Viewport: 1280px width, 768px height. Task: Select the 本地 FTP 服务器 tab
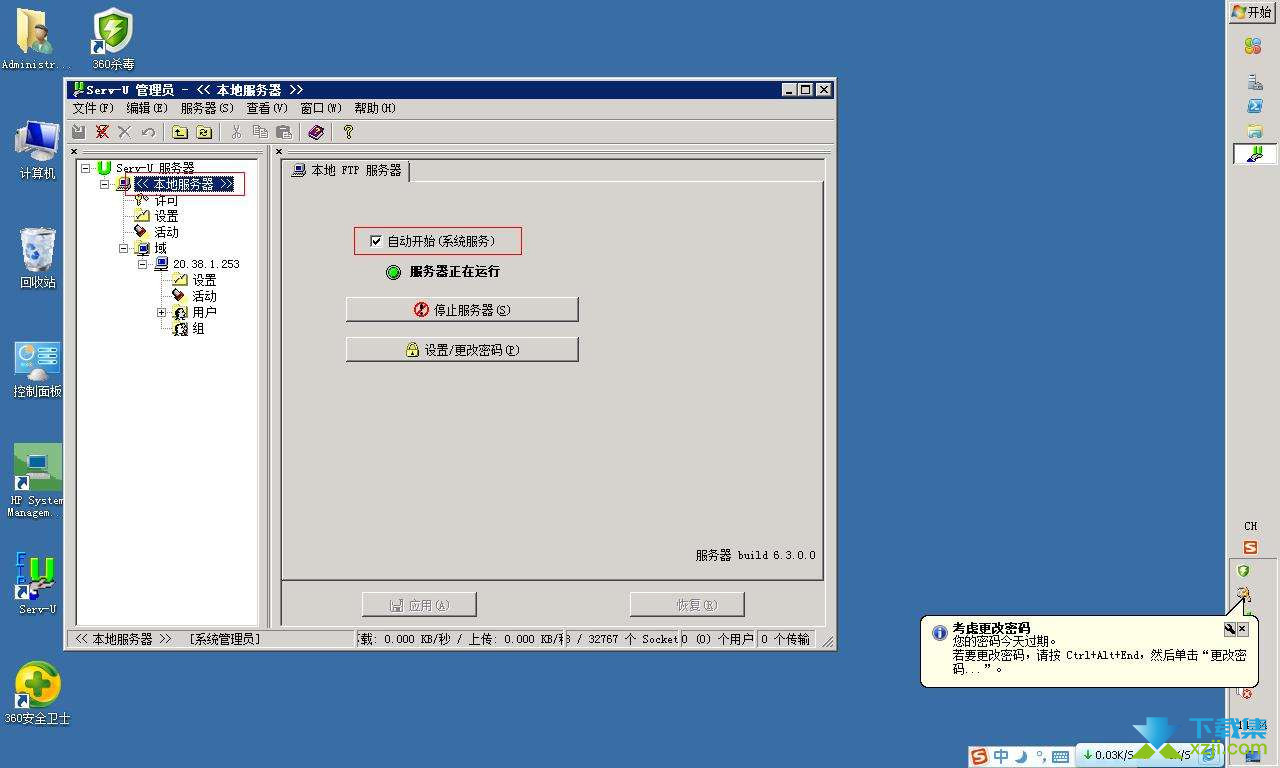346,171
